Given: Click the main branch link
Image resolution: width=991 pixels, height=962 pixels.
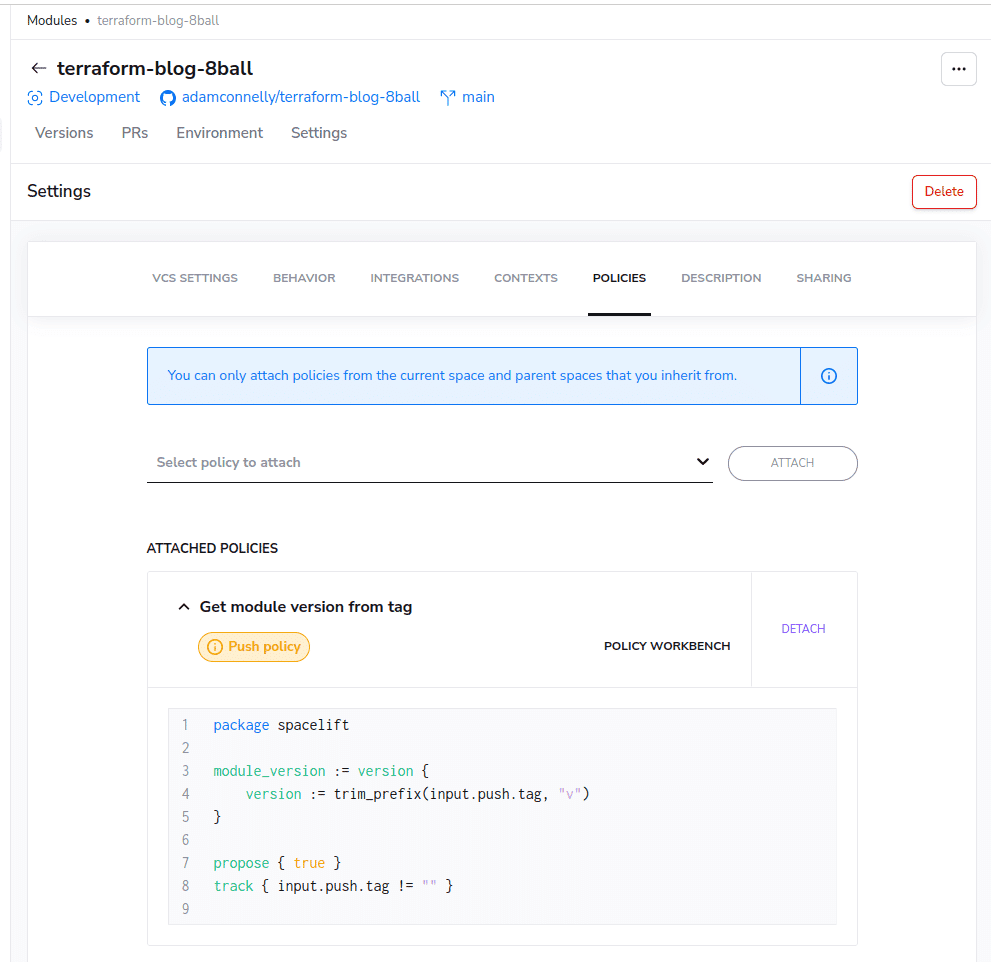Looking at the screenshot, I should point(478,97).
